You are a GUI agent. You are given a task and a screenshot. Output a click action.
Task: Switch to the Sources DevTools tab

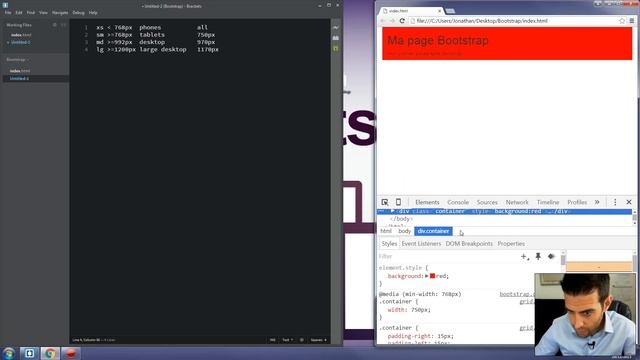pos(487,202)
